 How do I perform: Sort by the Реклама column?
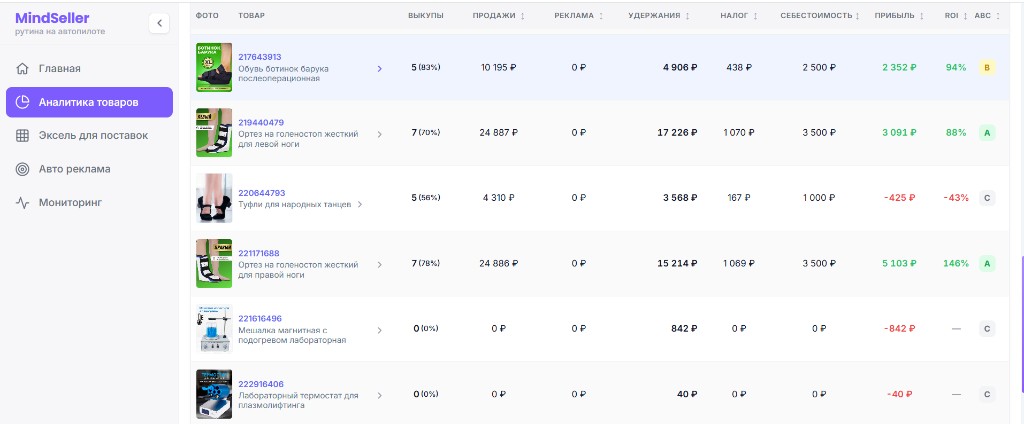579,16
